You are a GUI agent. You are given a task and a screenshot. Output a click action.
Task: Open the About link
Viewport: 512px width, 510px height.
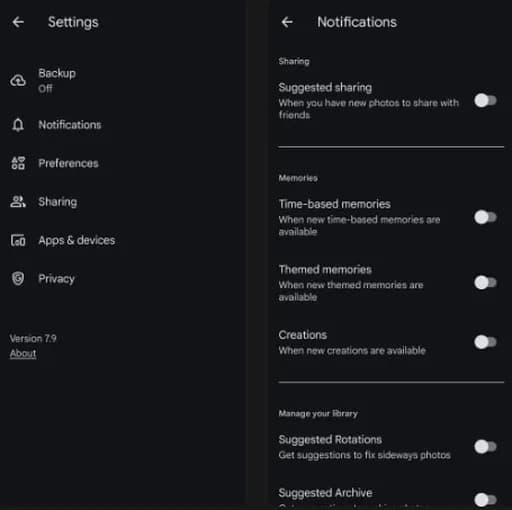tap(23, 353)
